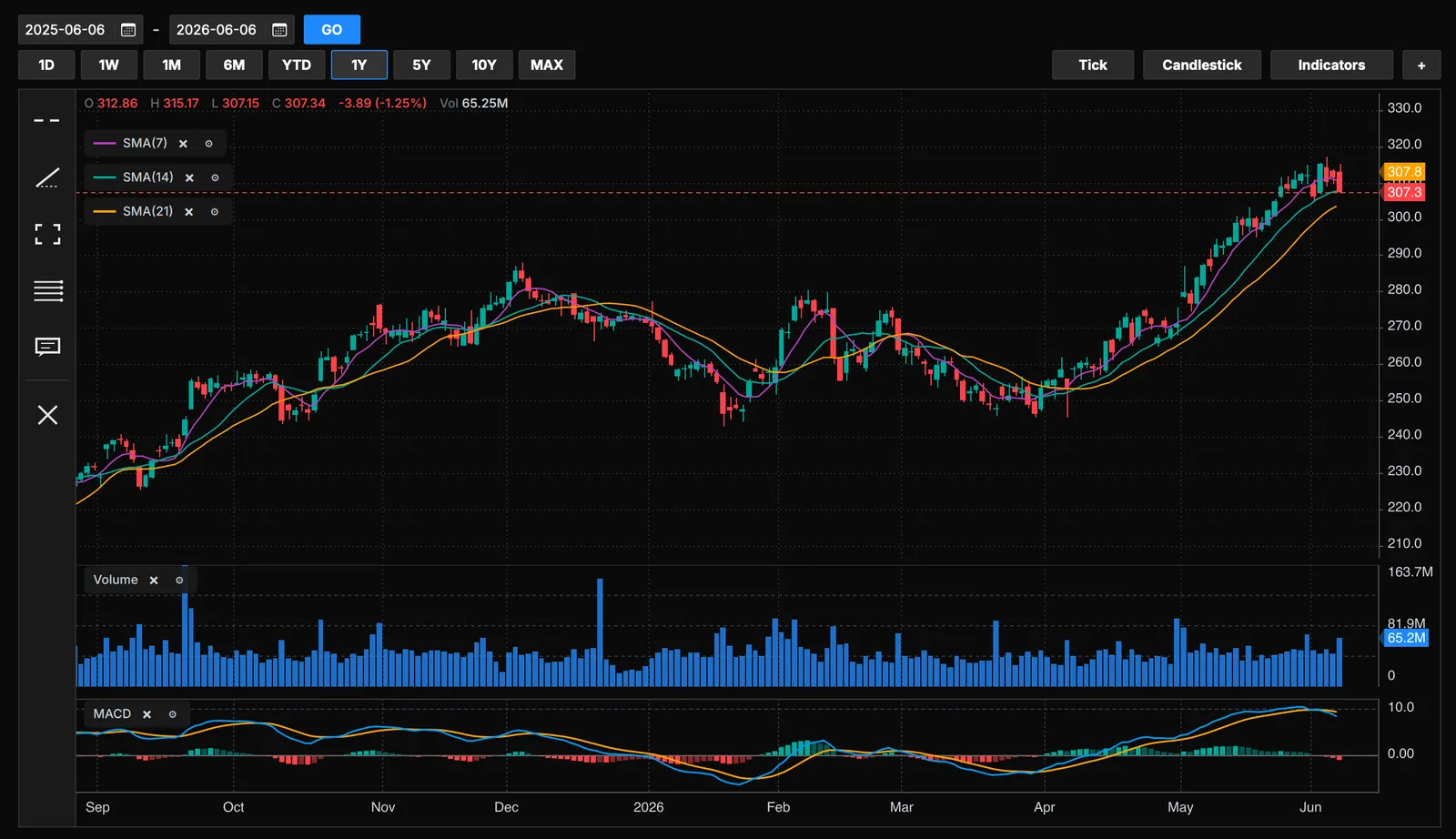
Task: Select the trend line drawing tool
Action: pyautogui.click(x=47, y=177)
